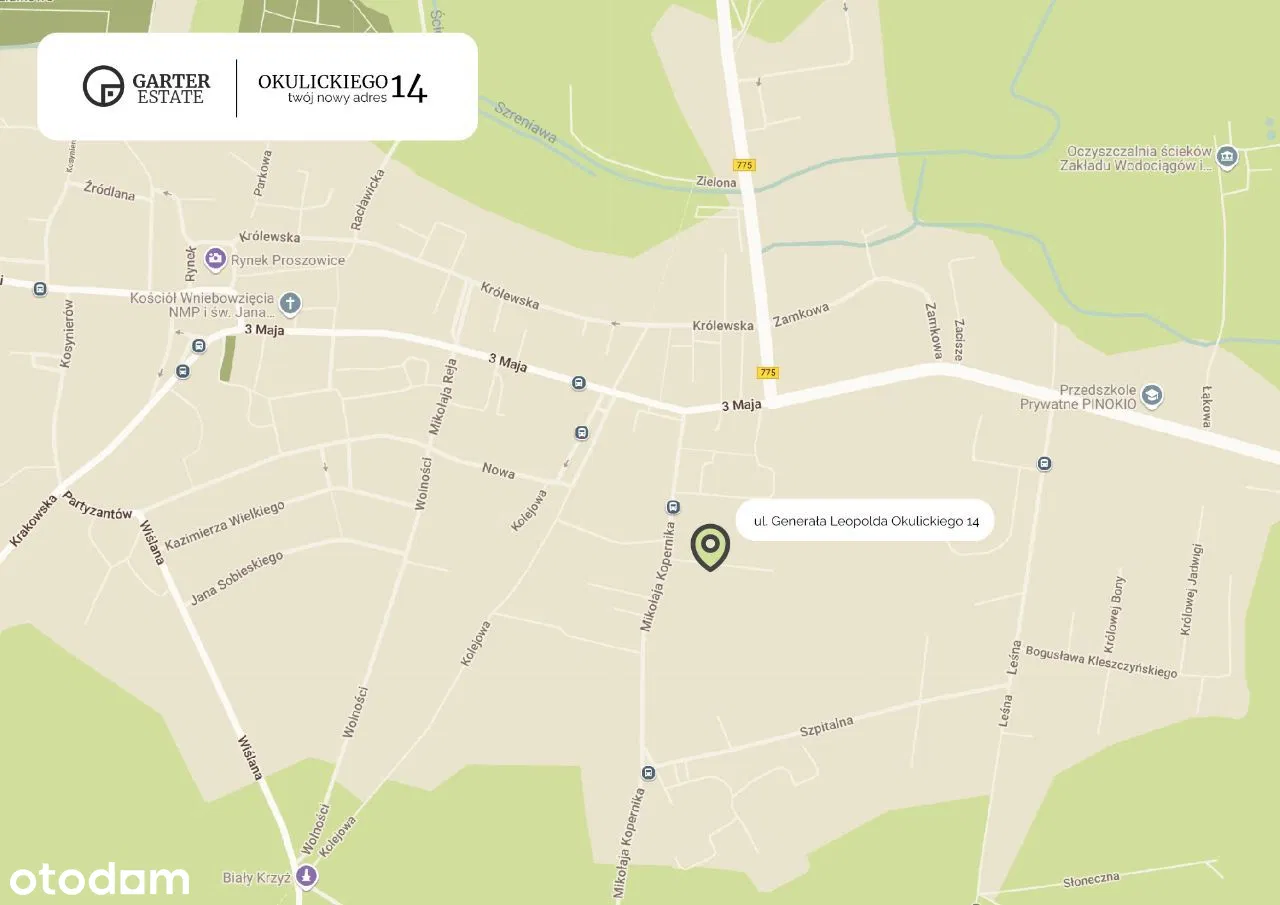The height and width of the screenshot is (905, 1280).
Task: Click the bus stop icon near Szpitalna
Action: click(648, 772)
